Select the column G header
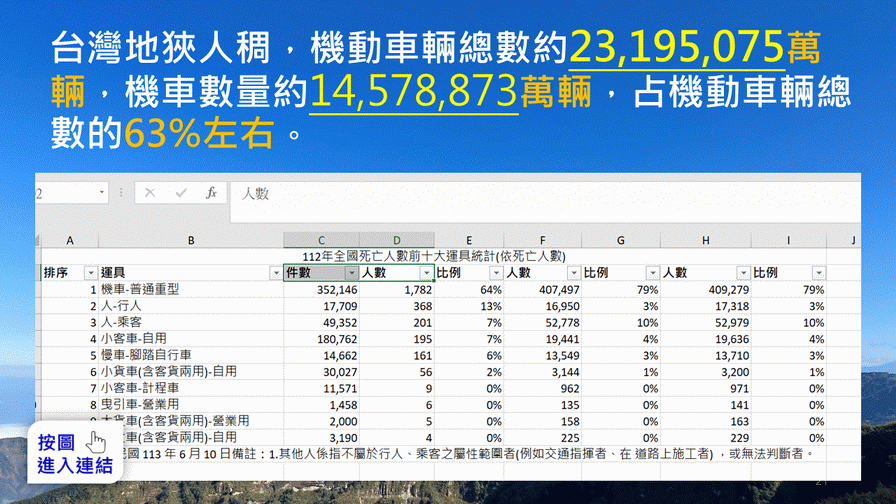The image size is (896, 504). (x=620, y=240)
